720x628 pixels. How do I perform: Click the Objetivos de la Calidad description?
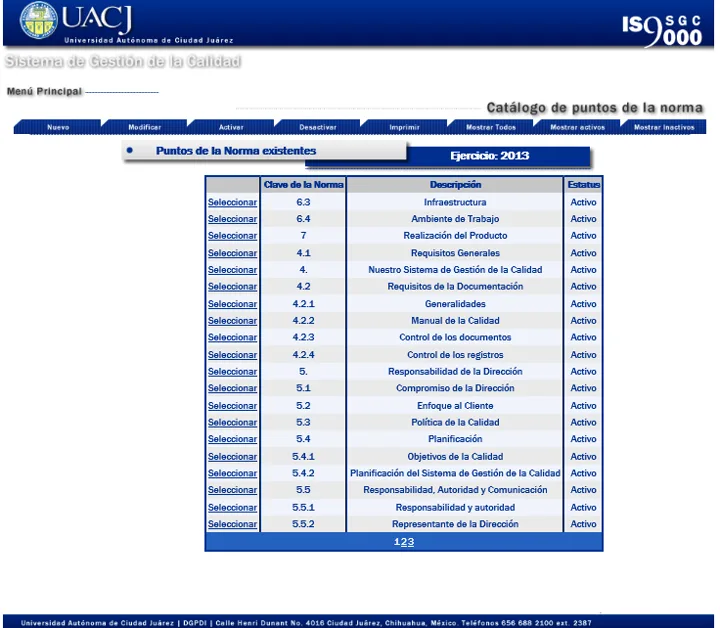(455, 457)
